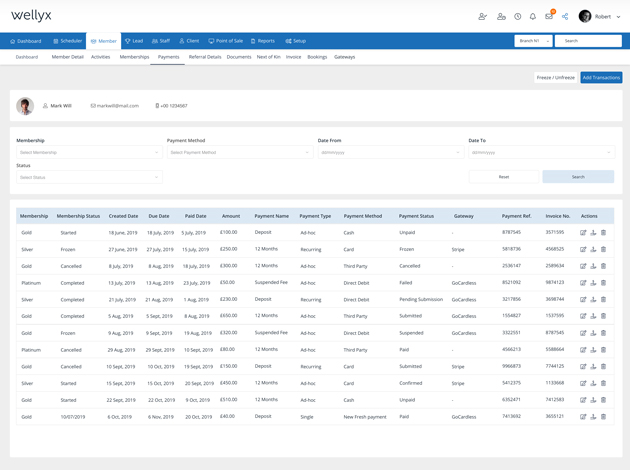The width and height of the screenshot is (630, 470).
Task: Click the notifications bell icon
Action: (533, 17)
